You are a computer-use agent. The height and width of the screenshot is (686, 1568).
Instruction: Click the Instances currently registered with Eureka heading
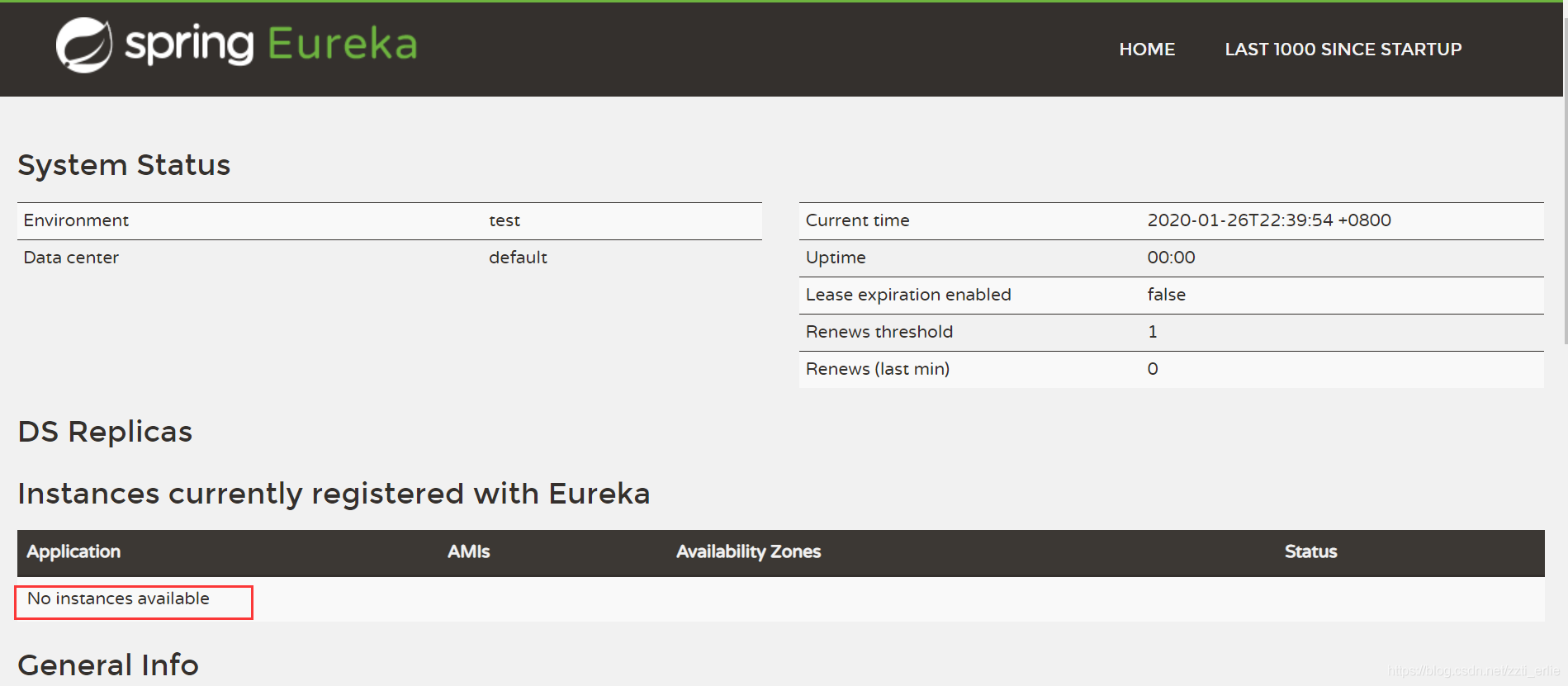[x=334, y=494]
